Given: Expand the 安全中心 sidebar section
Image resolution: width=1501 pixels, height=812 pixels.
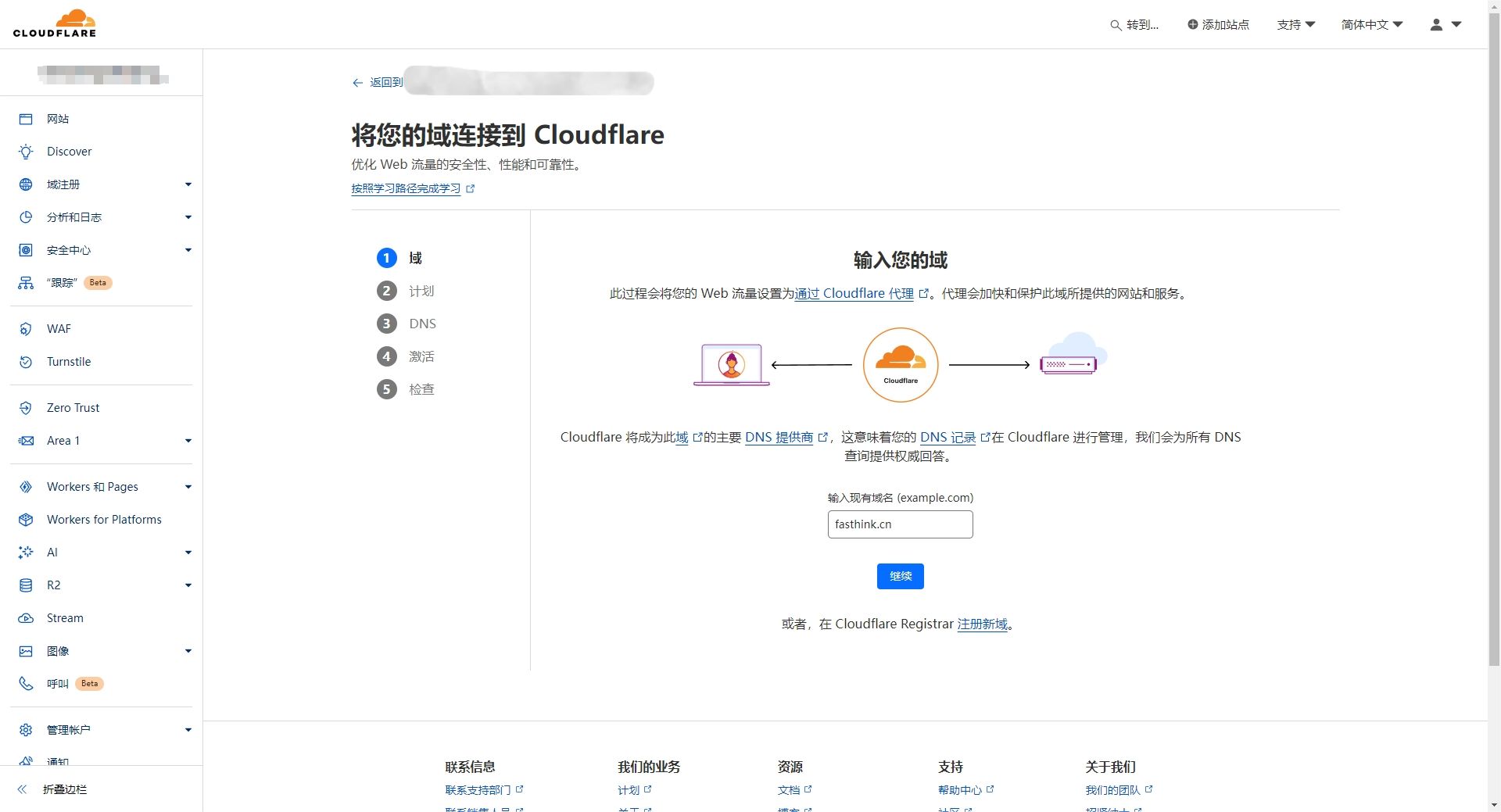Looking at the screenshot, I should (x=188, y=250).
